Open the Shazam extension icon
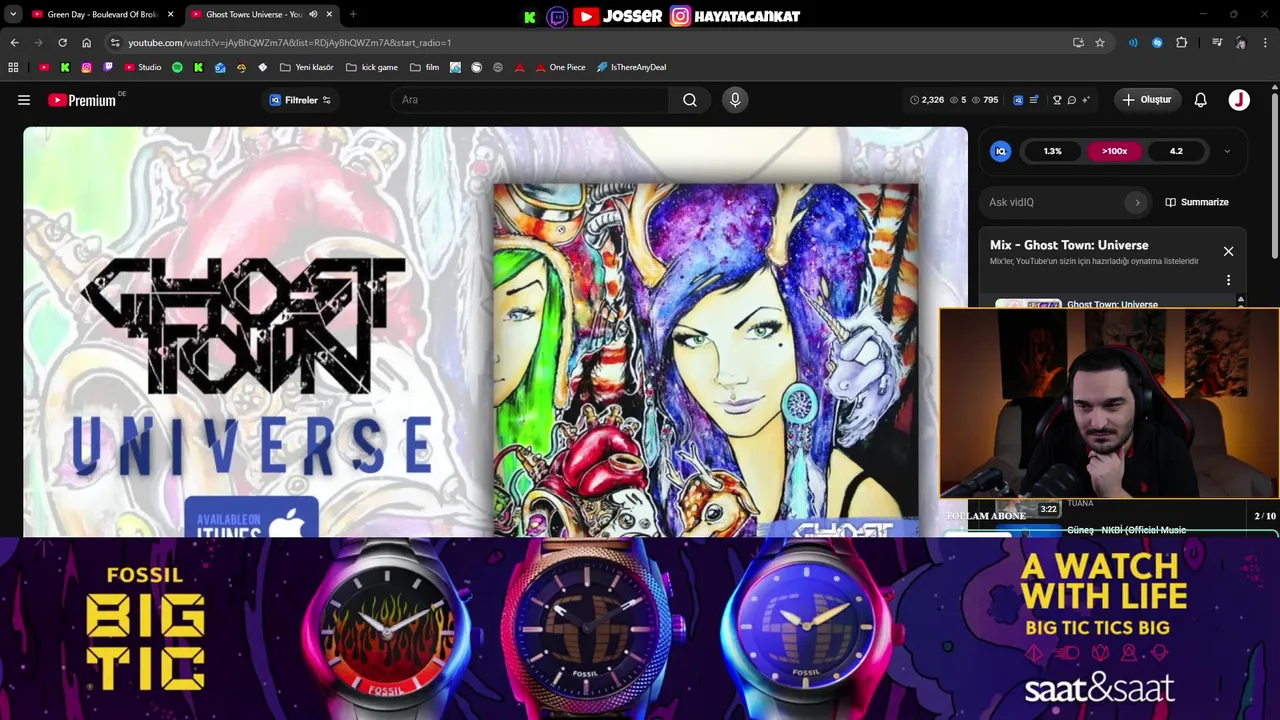This screenshot has height=720, width=1280. [1157, 43]
